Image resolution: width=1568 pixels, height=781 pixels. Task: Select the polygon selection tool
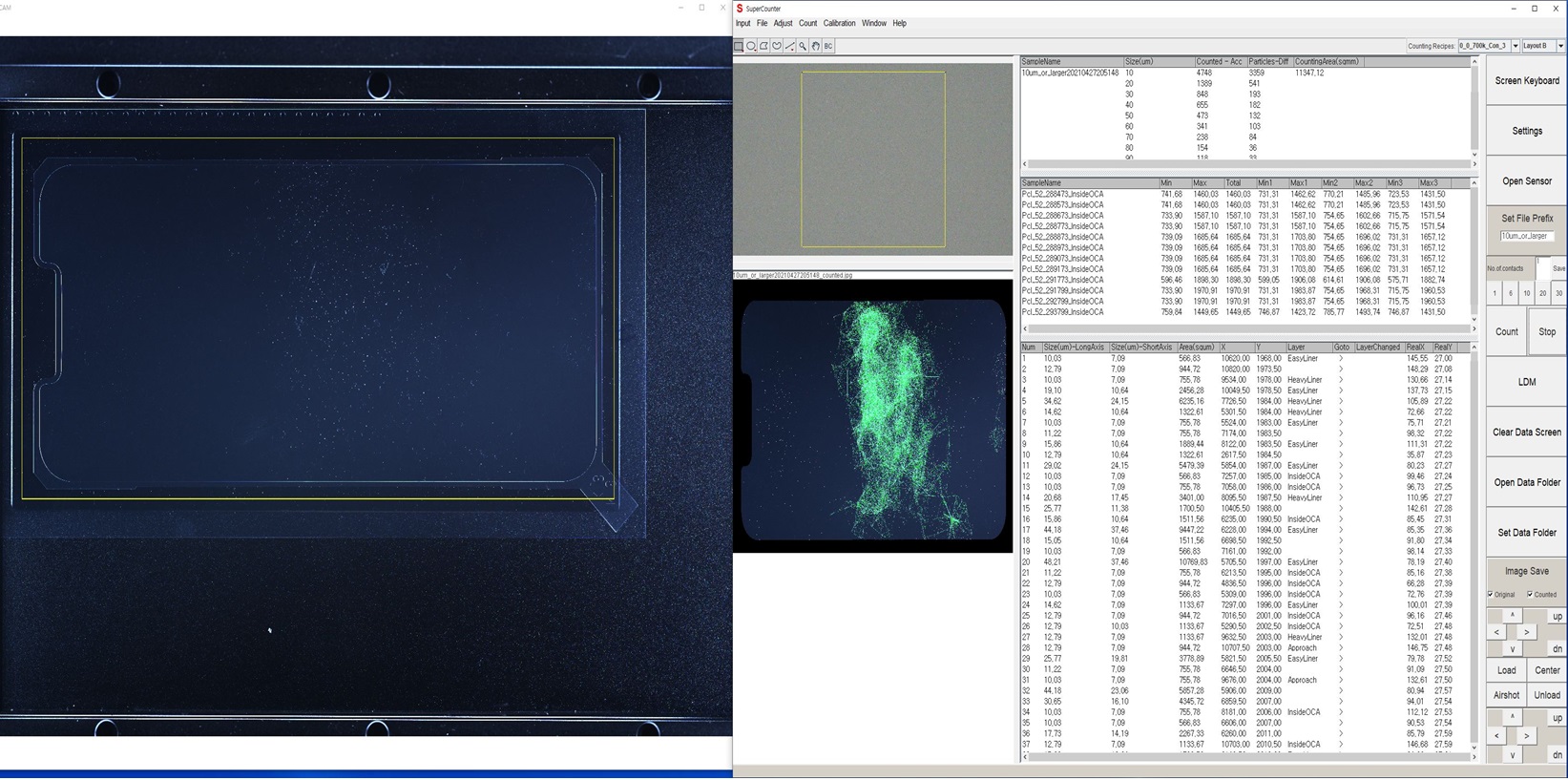[763, 46]
